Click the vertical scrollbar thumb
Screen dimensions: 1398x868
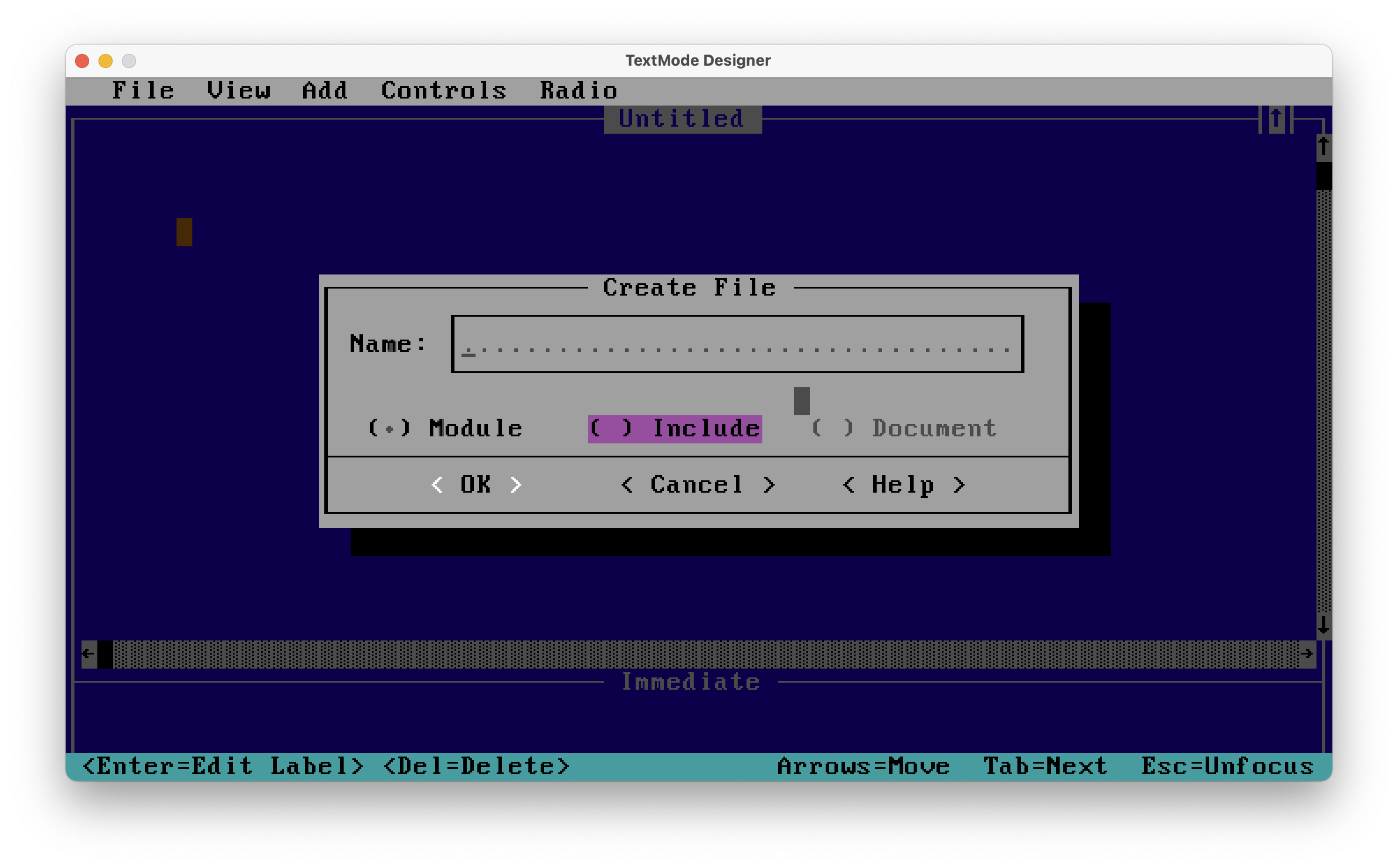(1324, 175)
